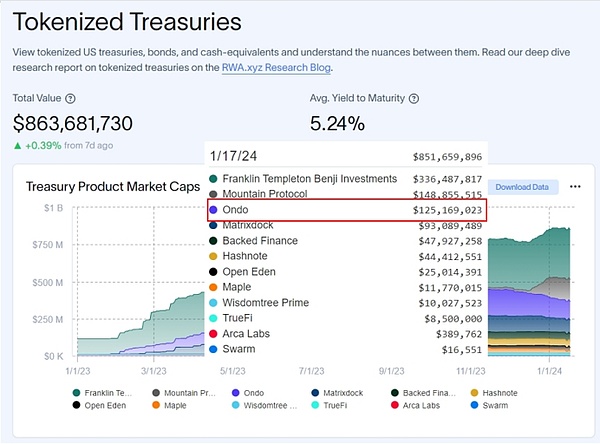Image resolution: width=600 pixels, height=444 pixels.
Task: Click the Download Data button
Action: coord(522,187)
